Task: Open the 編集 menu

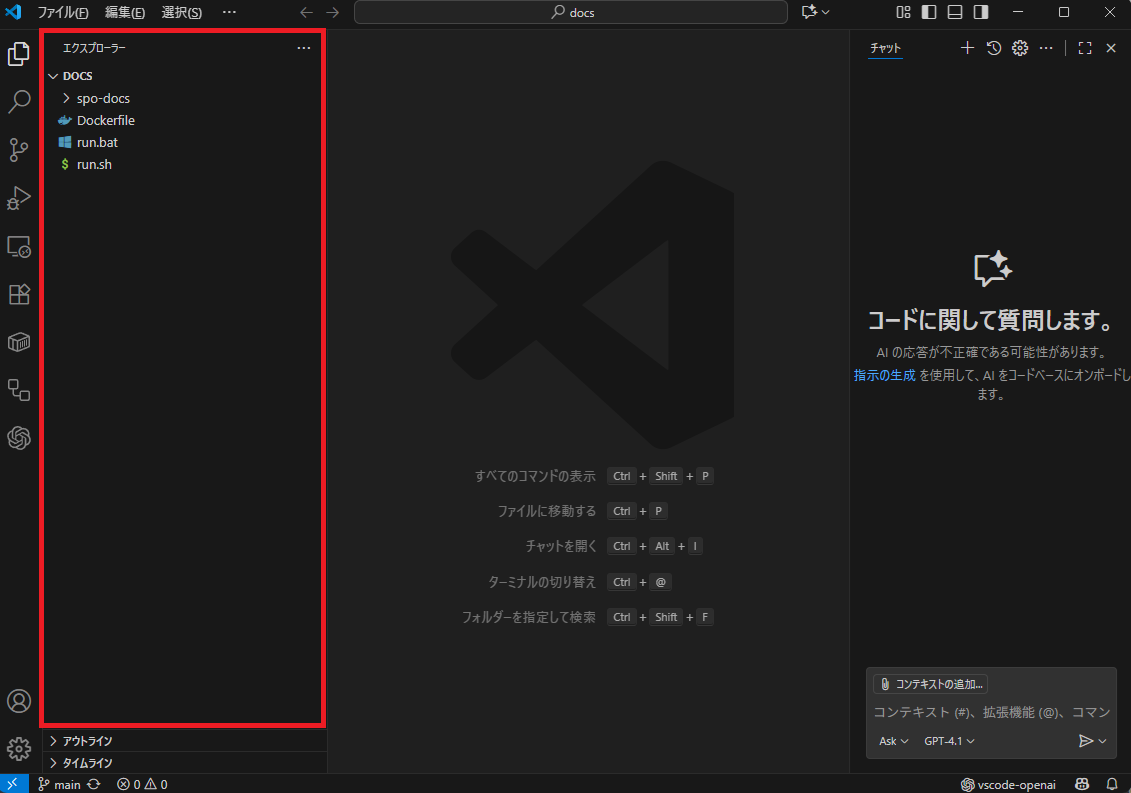Action: 124,13
